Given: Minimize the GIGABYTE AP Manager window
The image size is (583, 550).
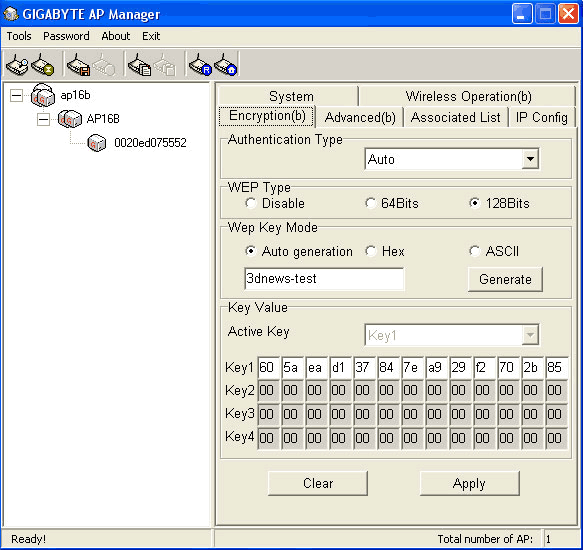Looking at the screenshot, I should coord(522,14).
